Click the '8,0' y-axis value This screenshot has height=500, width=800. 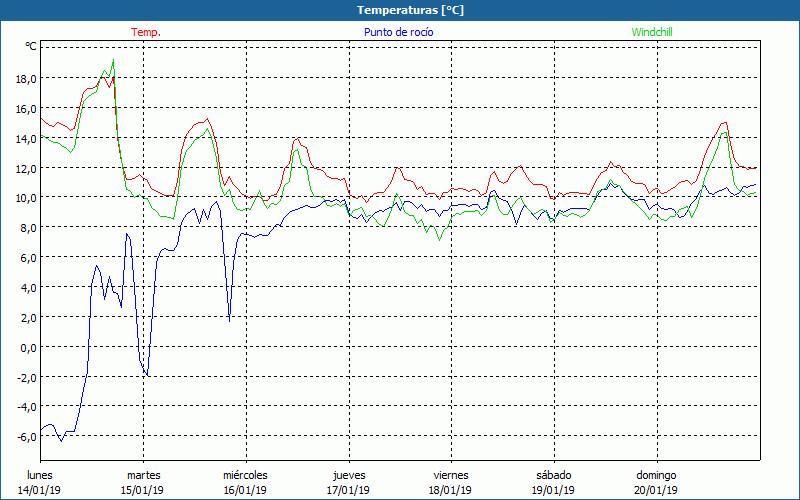click(x=29, y=228)
